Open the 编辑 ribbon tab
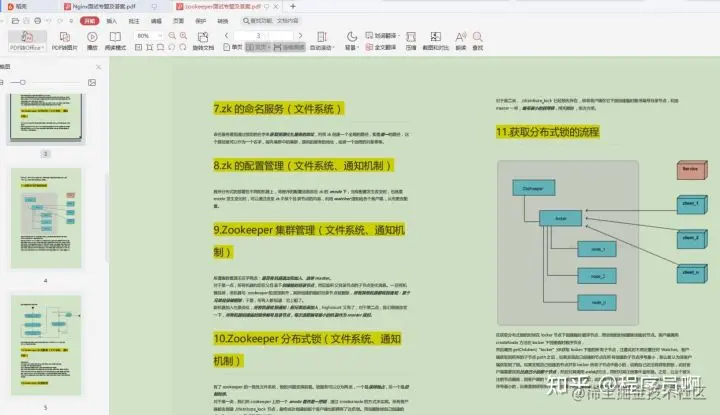 (x=156, y=21)
